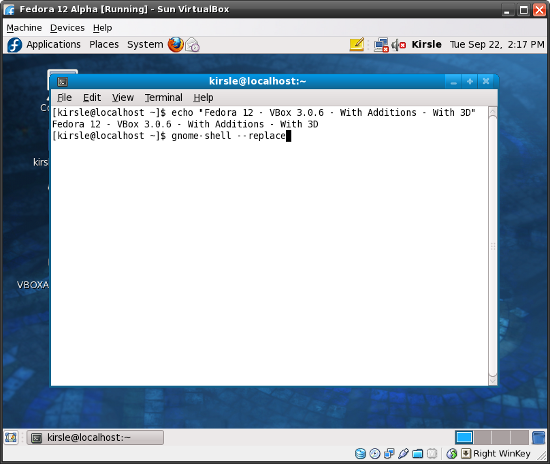The height and width of the screenshot is (464, 550).
Task: Launch Firefox from the GNOME panel
Action: [x=176, y=45]
